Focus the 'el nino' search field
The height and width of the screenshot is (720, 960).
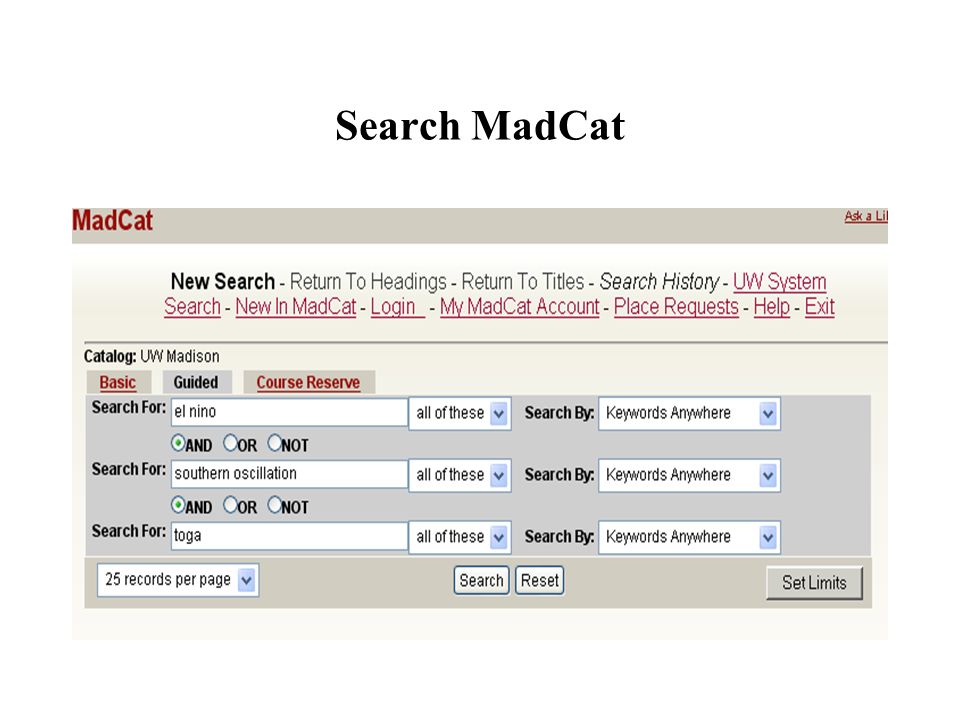[x=289, y=412]
